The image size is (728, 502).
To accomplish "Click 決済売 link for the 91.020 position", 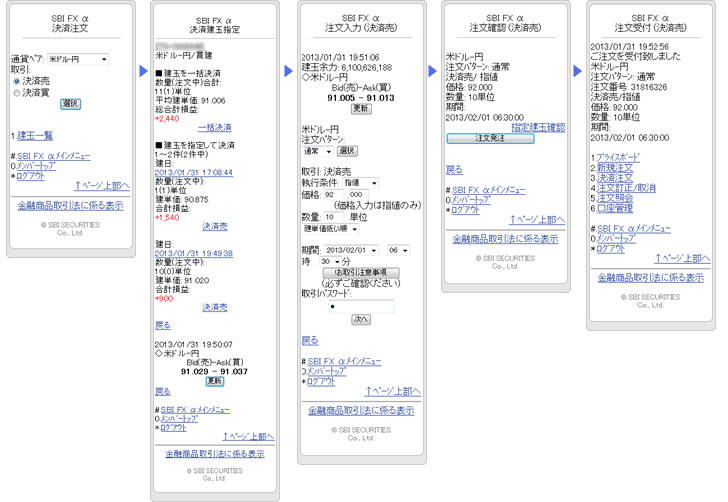I will [x=215, y=307].
